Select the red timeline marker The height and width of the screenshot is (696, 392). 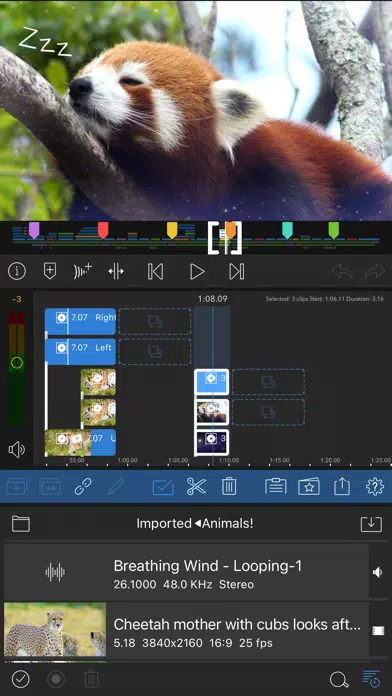point(103,230)
